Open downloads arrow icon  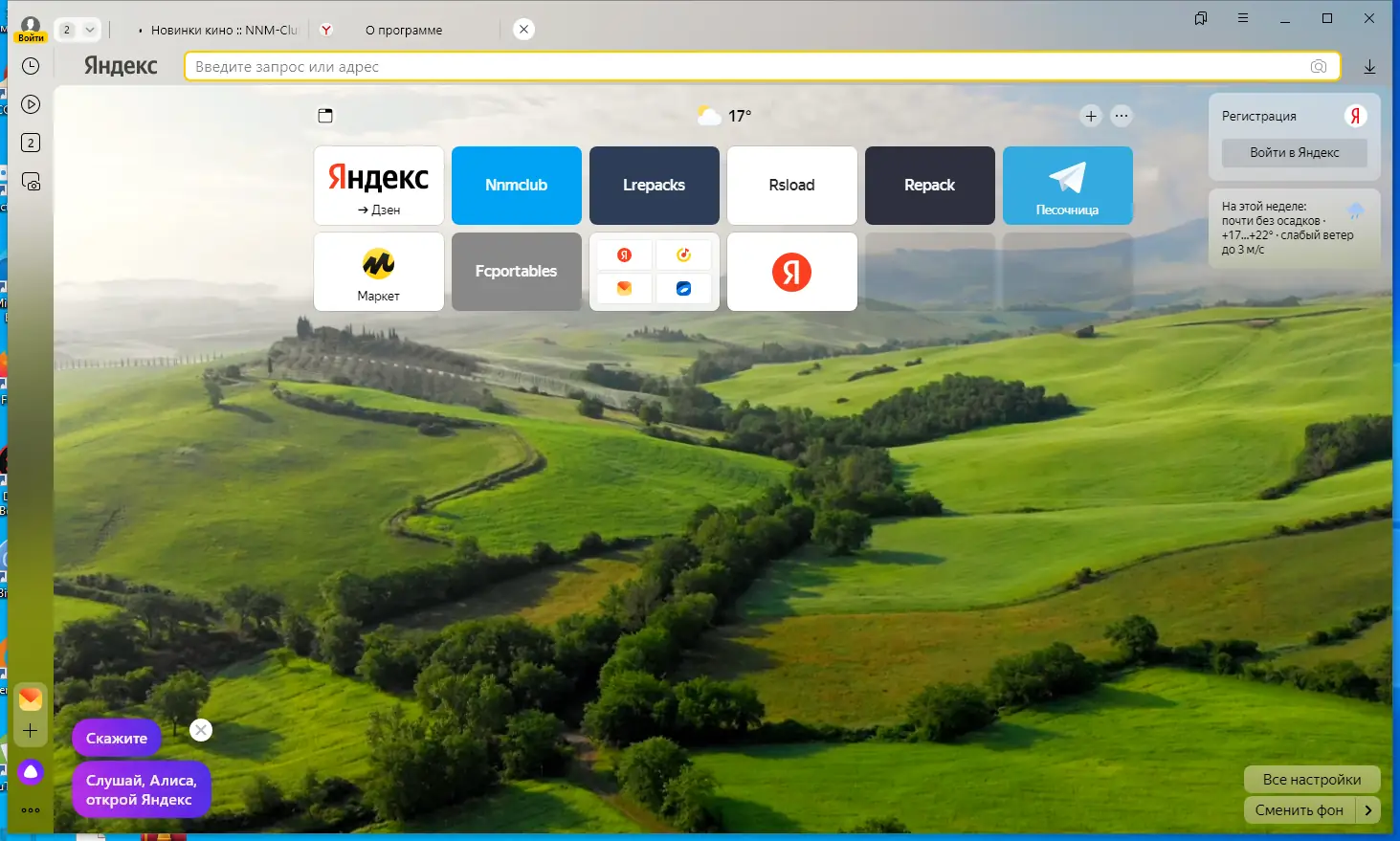pyautogui.click(x=1369, y=66)
